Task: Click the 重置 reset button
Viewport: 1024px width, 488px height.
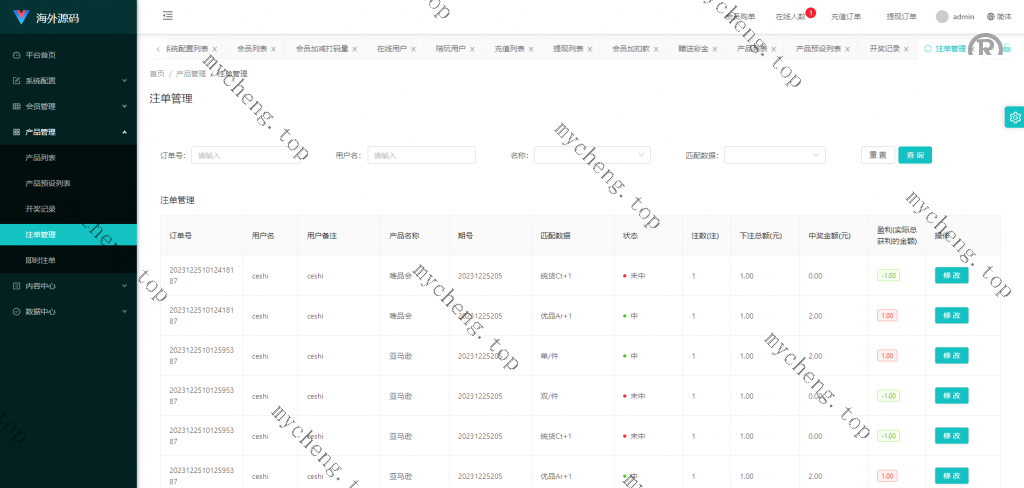Action: [x=877, y=155]
